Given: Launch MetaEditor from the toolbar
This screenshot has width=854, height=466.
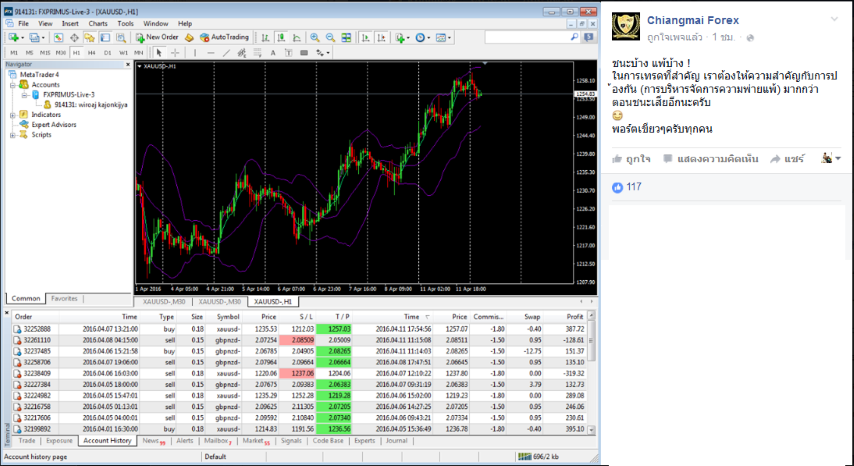Looking at the screenshot, I should (190, 38).
